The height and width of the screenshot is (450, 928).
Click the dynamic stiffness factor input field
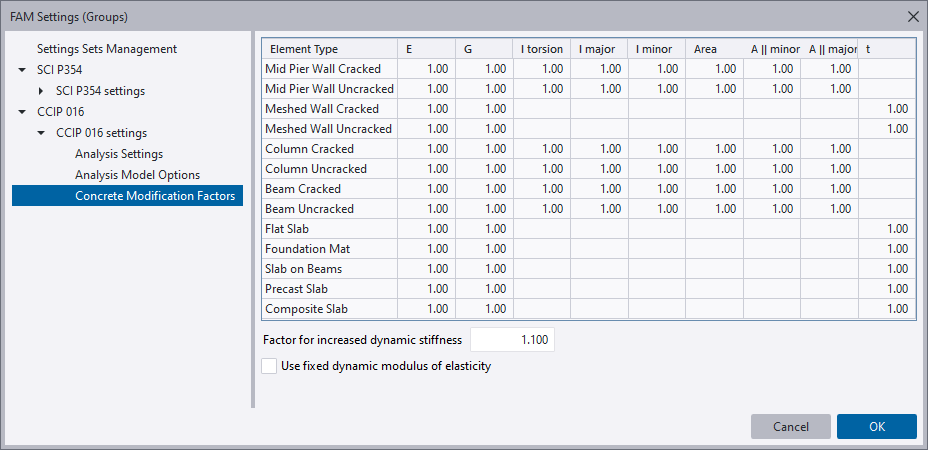click(x=512, y=340)
